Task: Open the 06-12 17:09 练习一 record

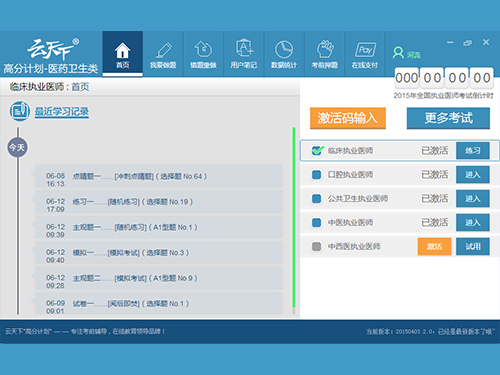Action: coord(159,202)
